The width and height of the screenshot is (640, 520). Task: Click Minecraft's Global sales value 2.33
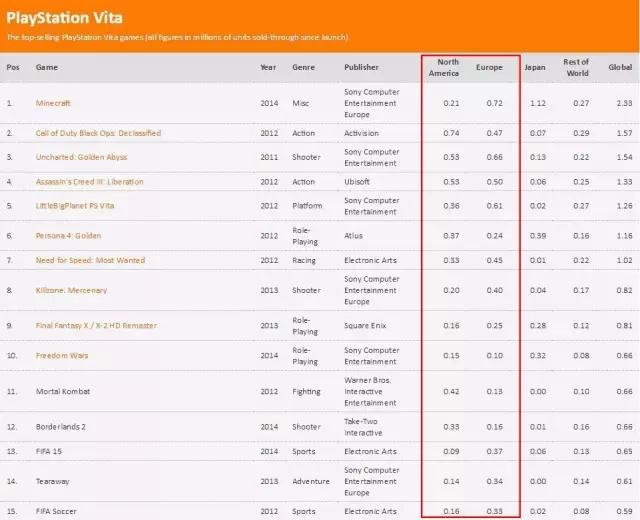click(624, 103)
